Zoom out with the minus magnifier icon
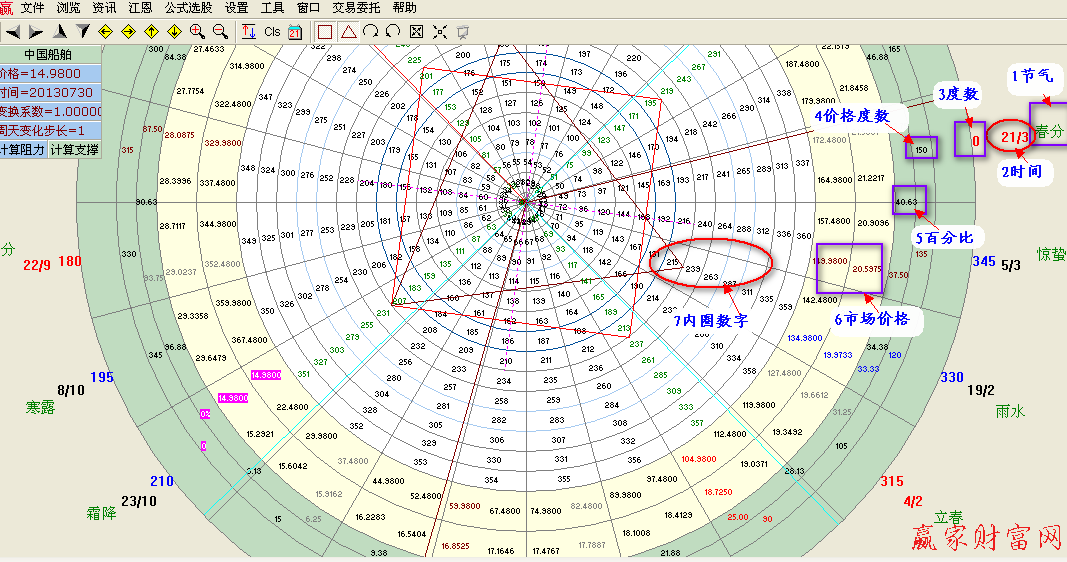Viewport: 1067px width, 562px height. [220, 32]
